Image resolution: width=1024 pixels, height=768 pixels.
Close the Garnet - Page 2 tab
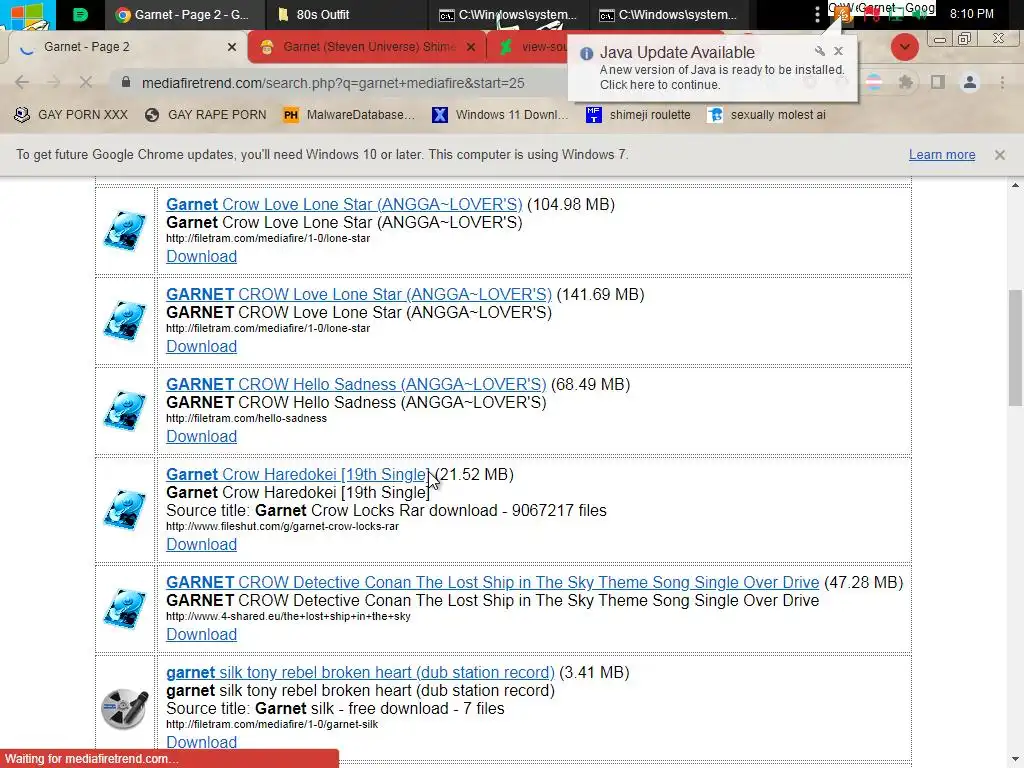[232, 47]
